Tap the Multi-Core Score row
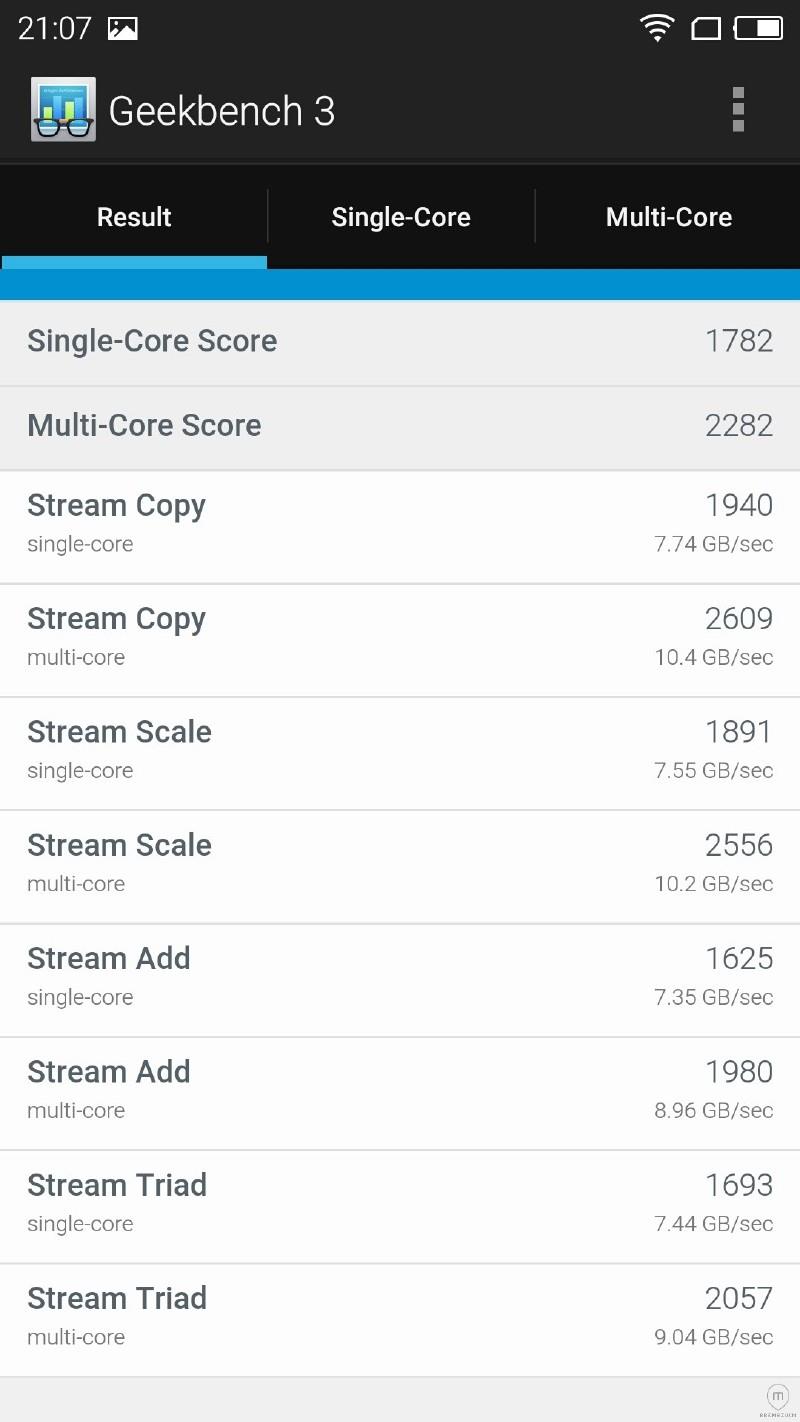Image resolution: width=800 pixels, height=1422 pixels. pos(400,427)
